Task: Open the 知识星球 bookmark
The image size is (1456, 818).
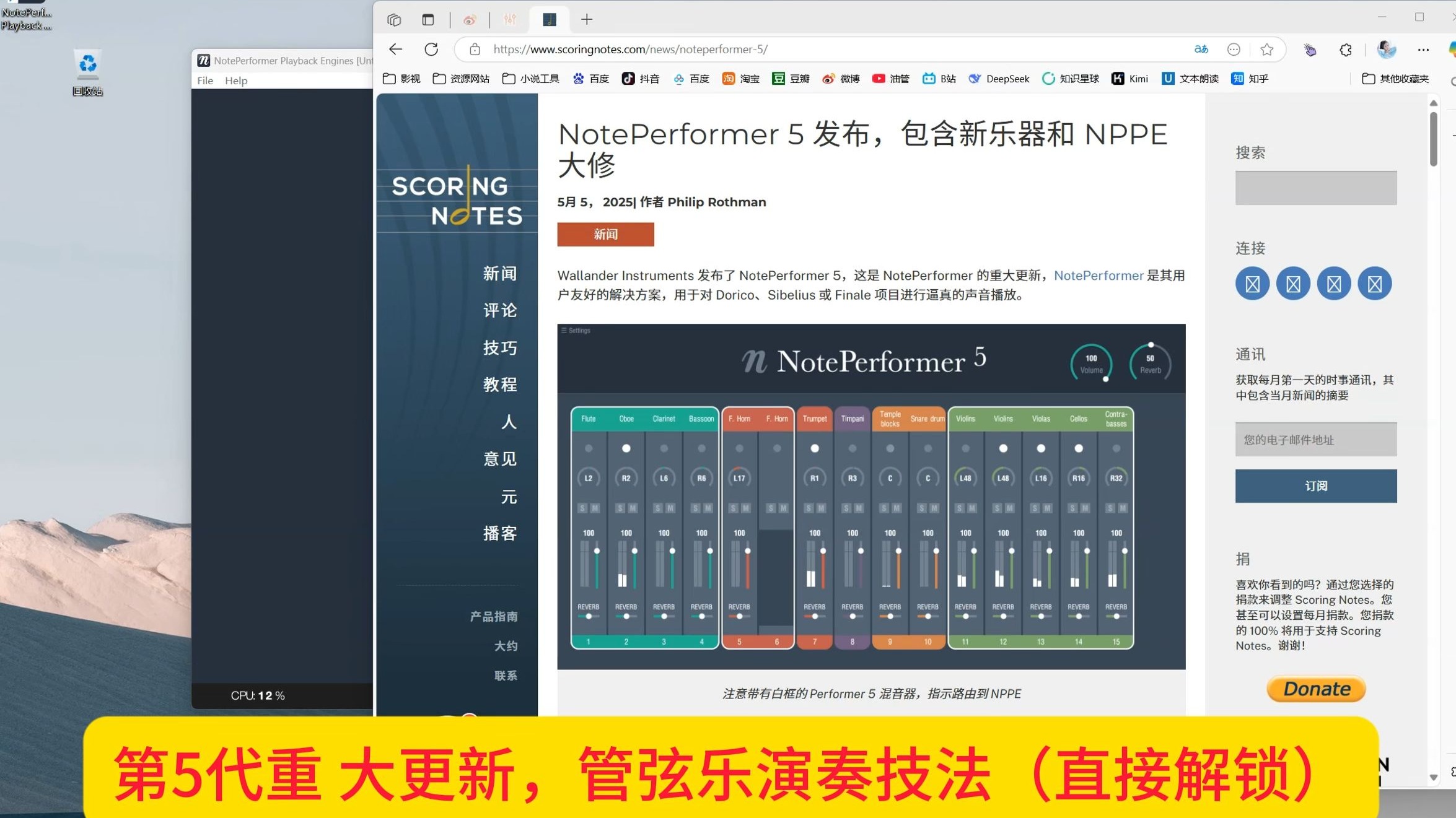Action: [1071, 79]
